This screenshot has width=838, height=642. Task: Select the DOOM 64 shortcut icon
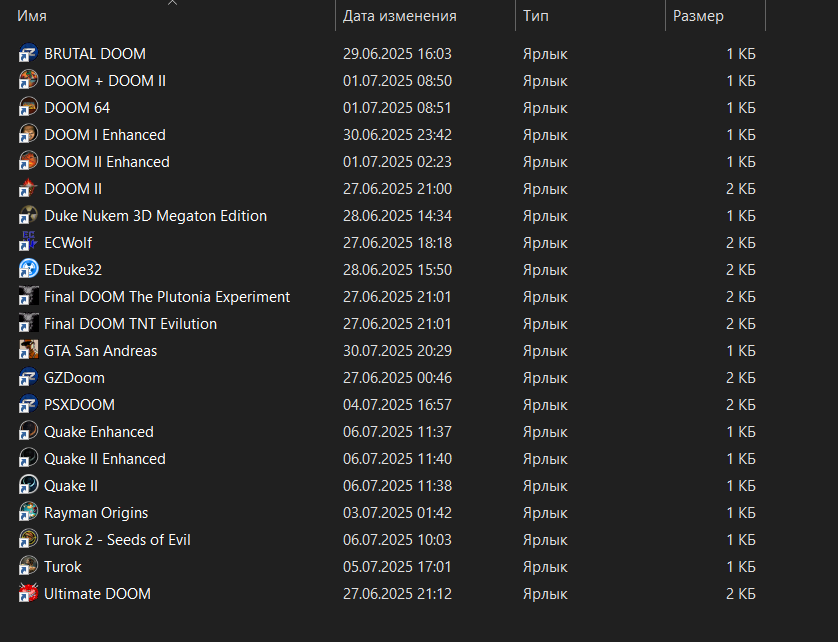pos(28,107)
